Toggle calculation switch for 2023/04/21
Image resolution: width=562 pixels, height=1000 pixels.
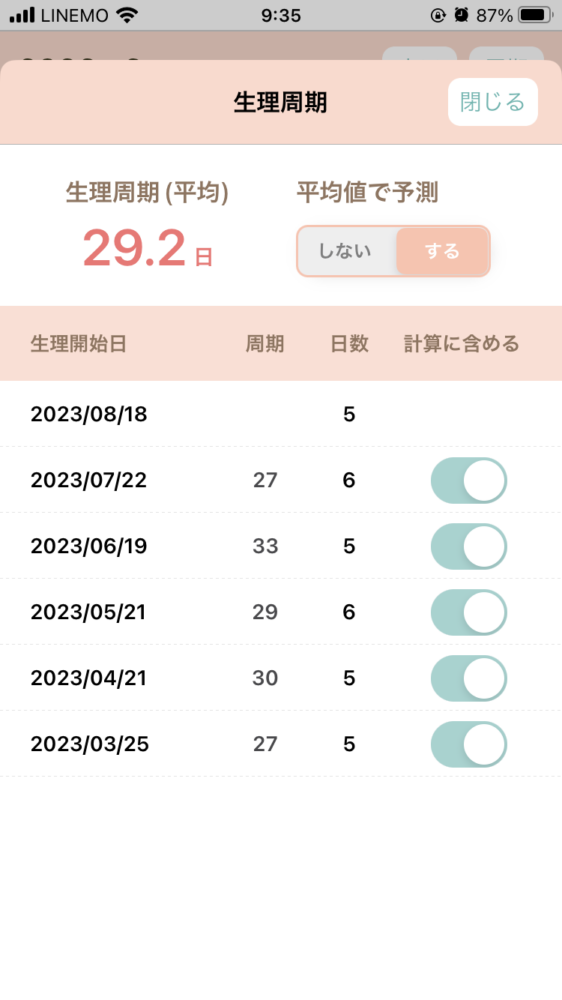(x=469, y=678)
